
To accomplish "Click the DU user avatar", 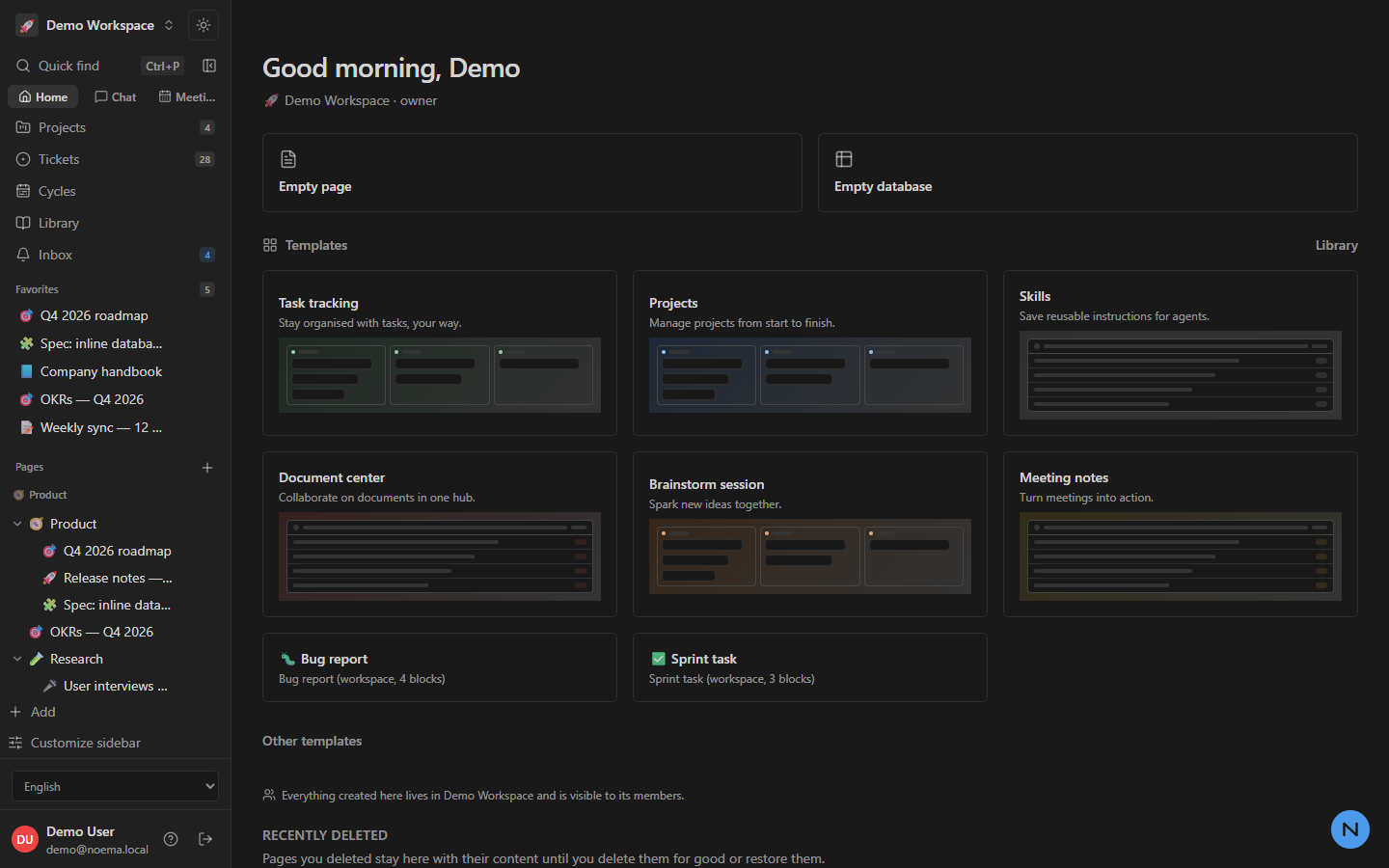I will pyautogui.click(x=25, y=839).
